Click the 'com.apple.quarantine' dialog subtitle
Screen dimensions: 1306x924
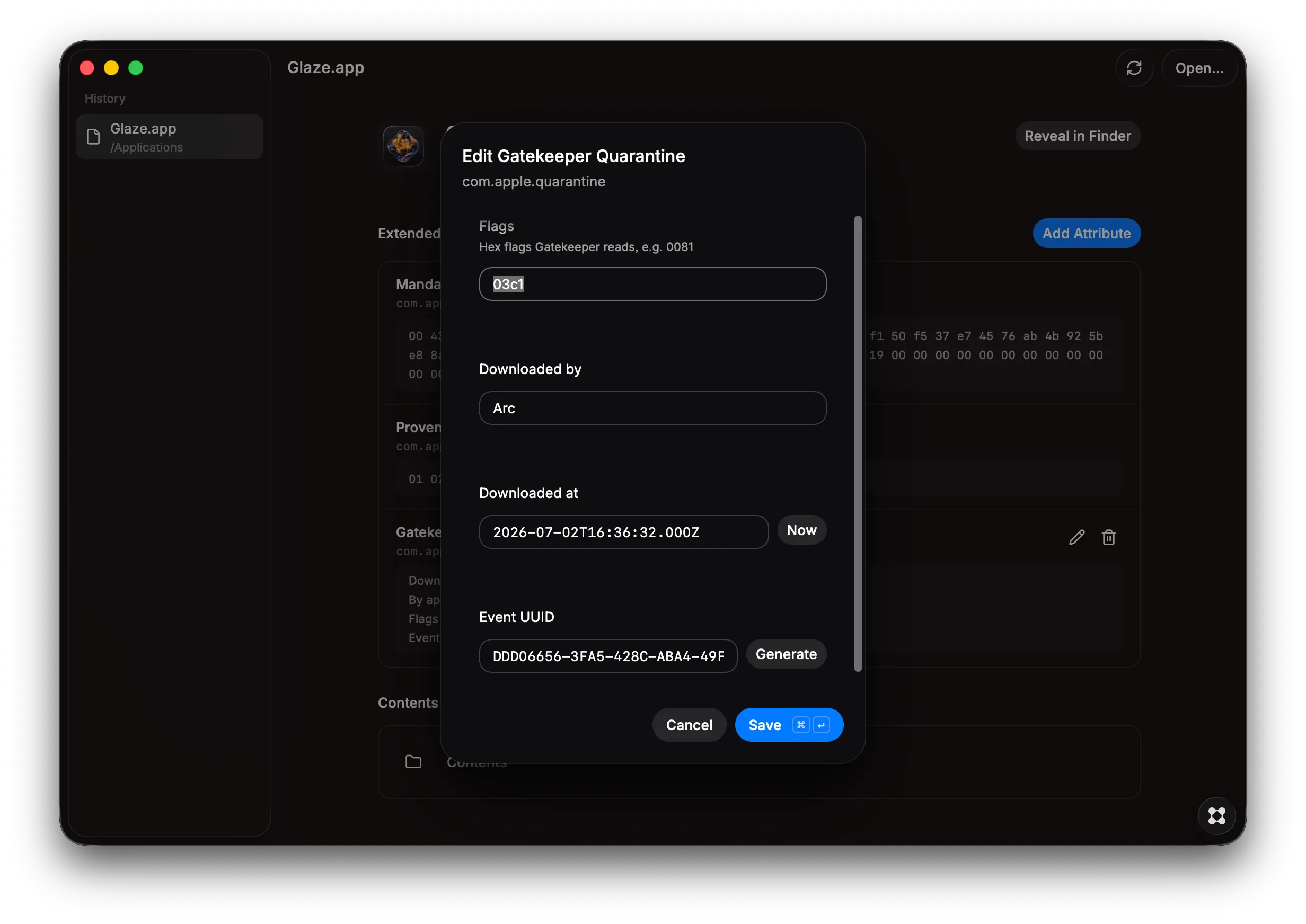pyautogui.click(x=533, y=182)
